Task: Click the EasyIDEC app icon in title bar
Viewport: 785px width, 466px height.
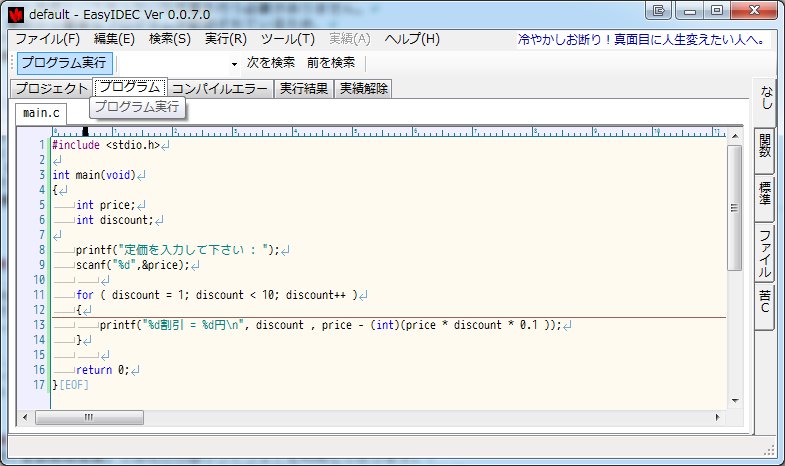Action: (x=15, y=12)
